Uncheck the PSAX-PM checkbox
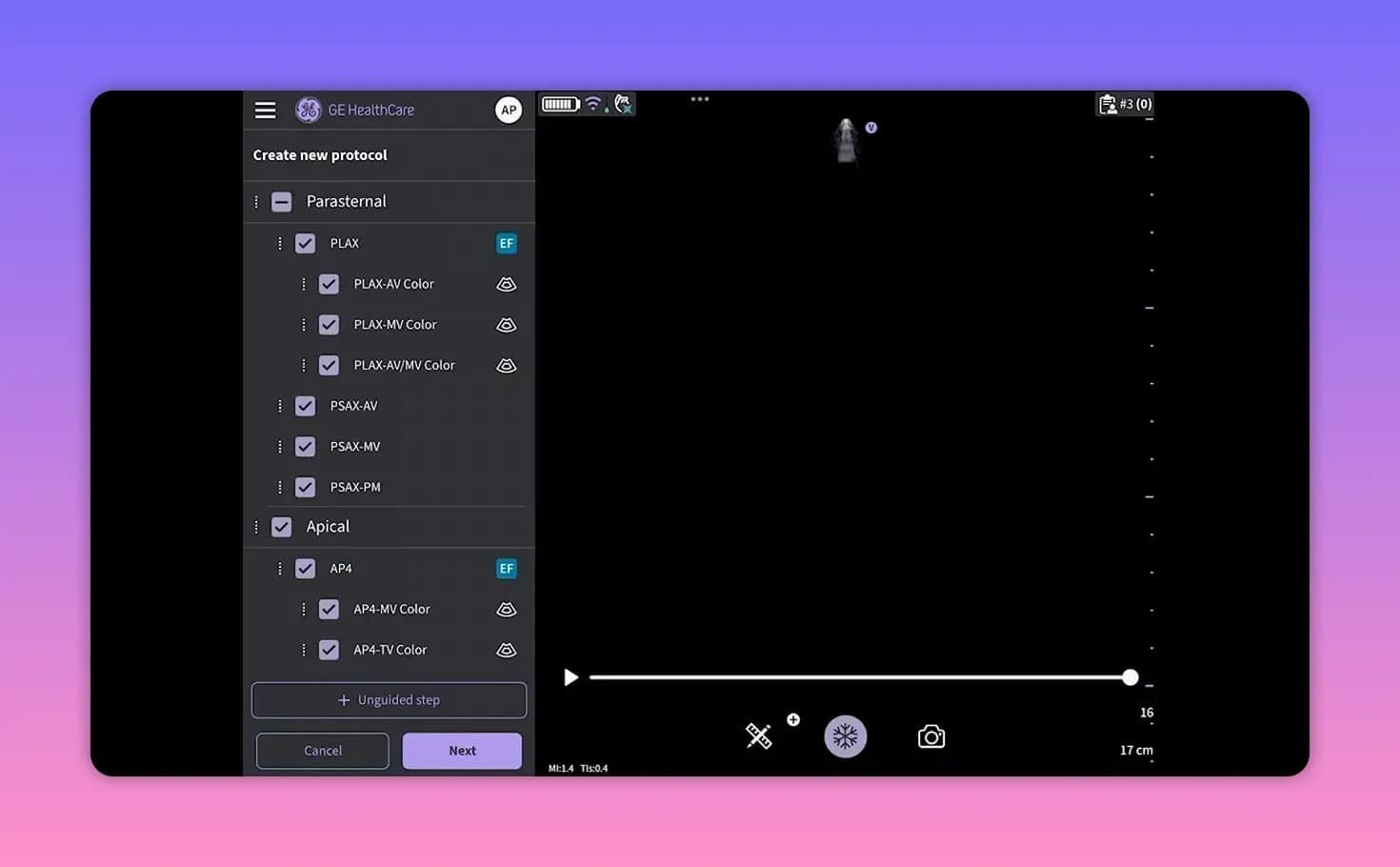 (x=305, y=487)
